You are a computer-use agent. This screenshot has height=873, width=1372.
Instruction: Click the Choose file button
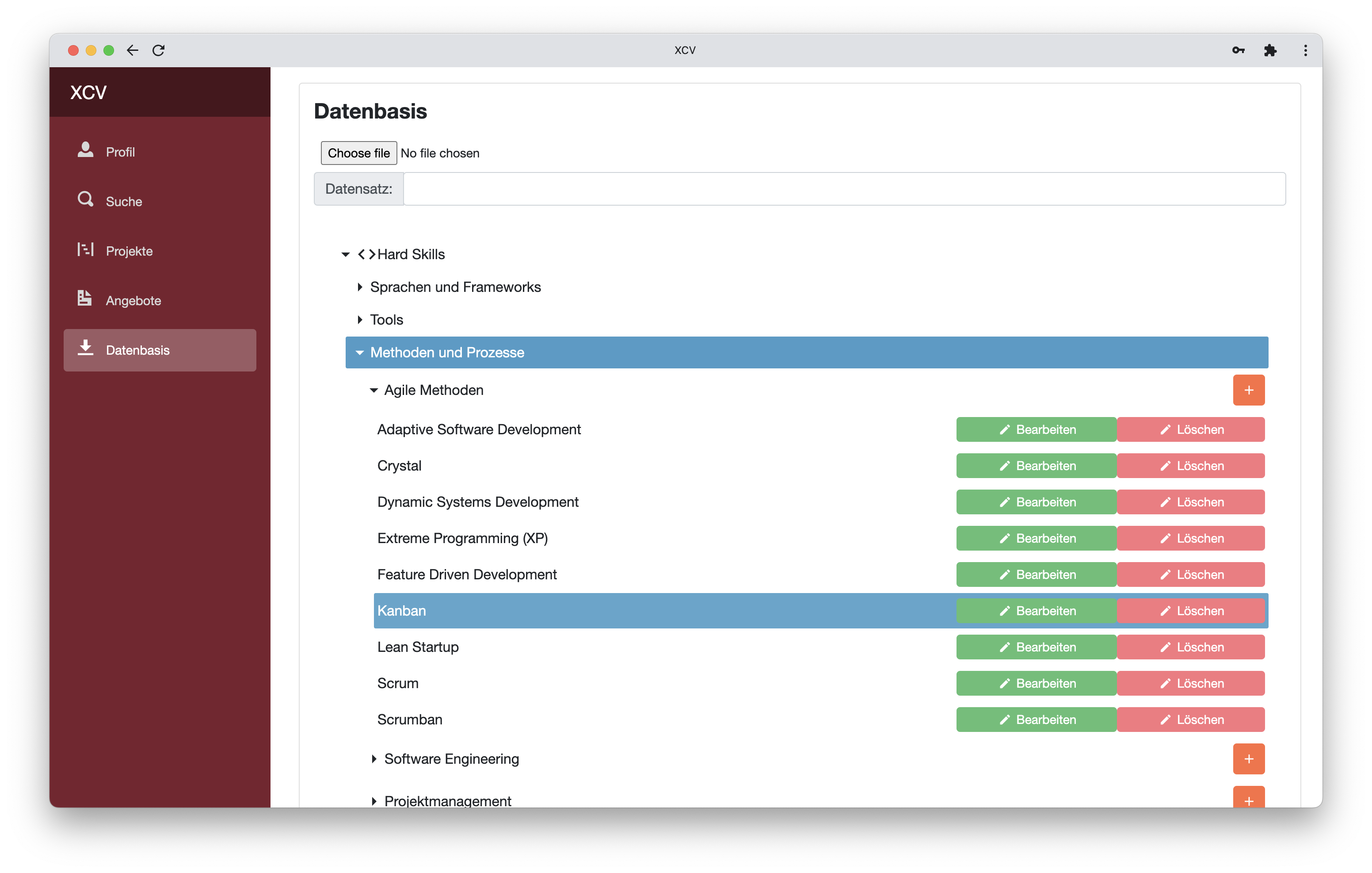358,153
